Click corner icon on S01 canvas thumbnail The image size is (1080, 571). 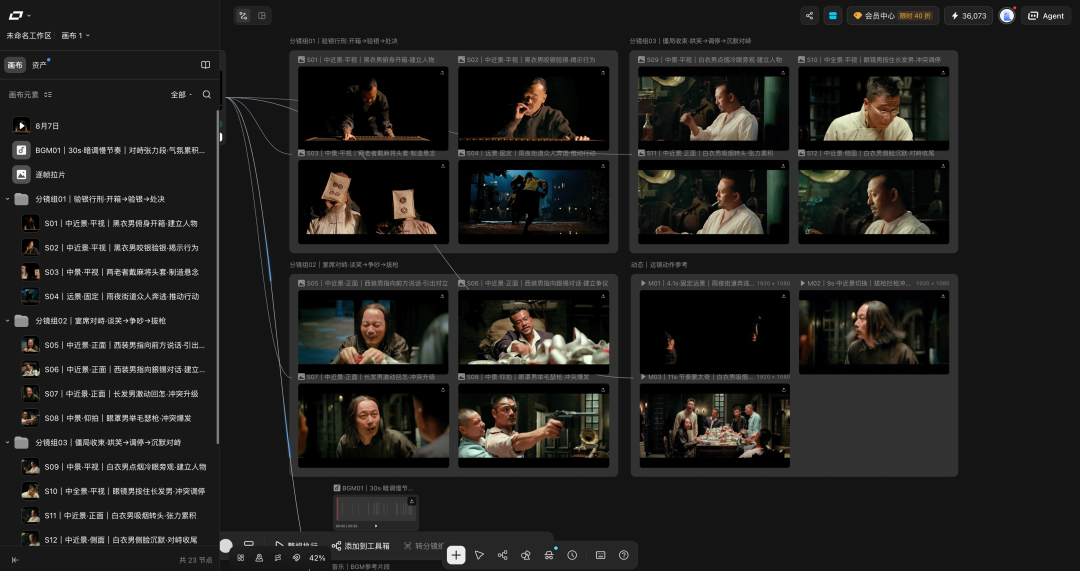[x=442, y=72]
